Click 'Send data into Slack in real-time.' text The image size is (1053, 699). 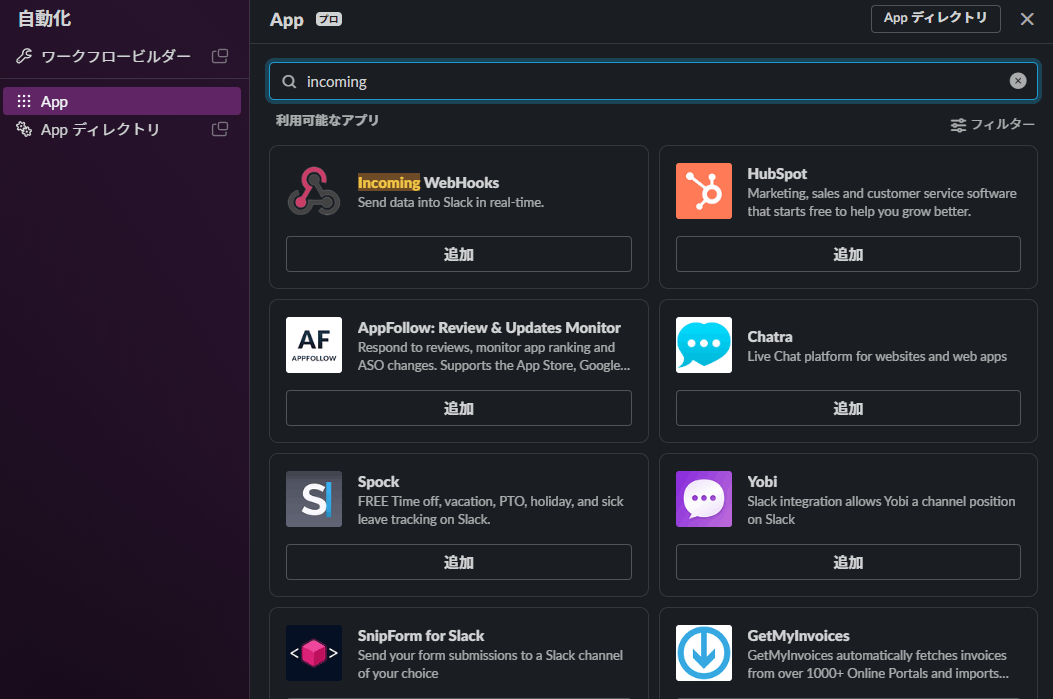[x=451, y=202]
